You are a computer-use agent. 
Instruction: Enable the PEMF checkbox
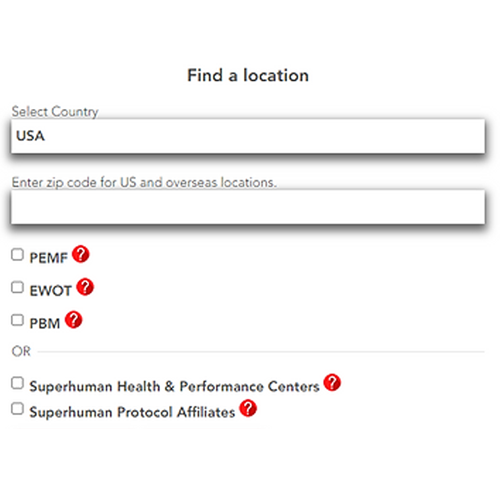[17, 255]
